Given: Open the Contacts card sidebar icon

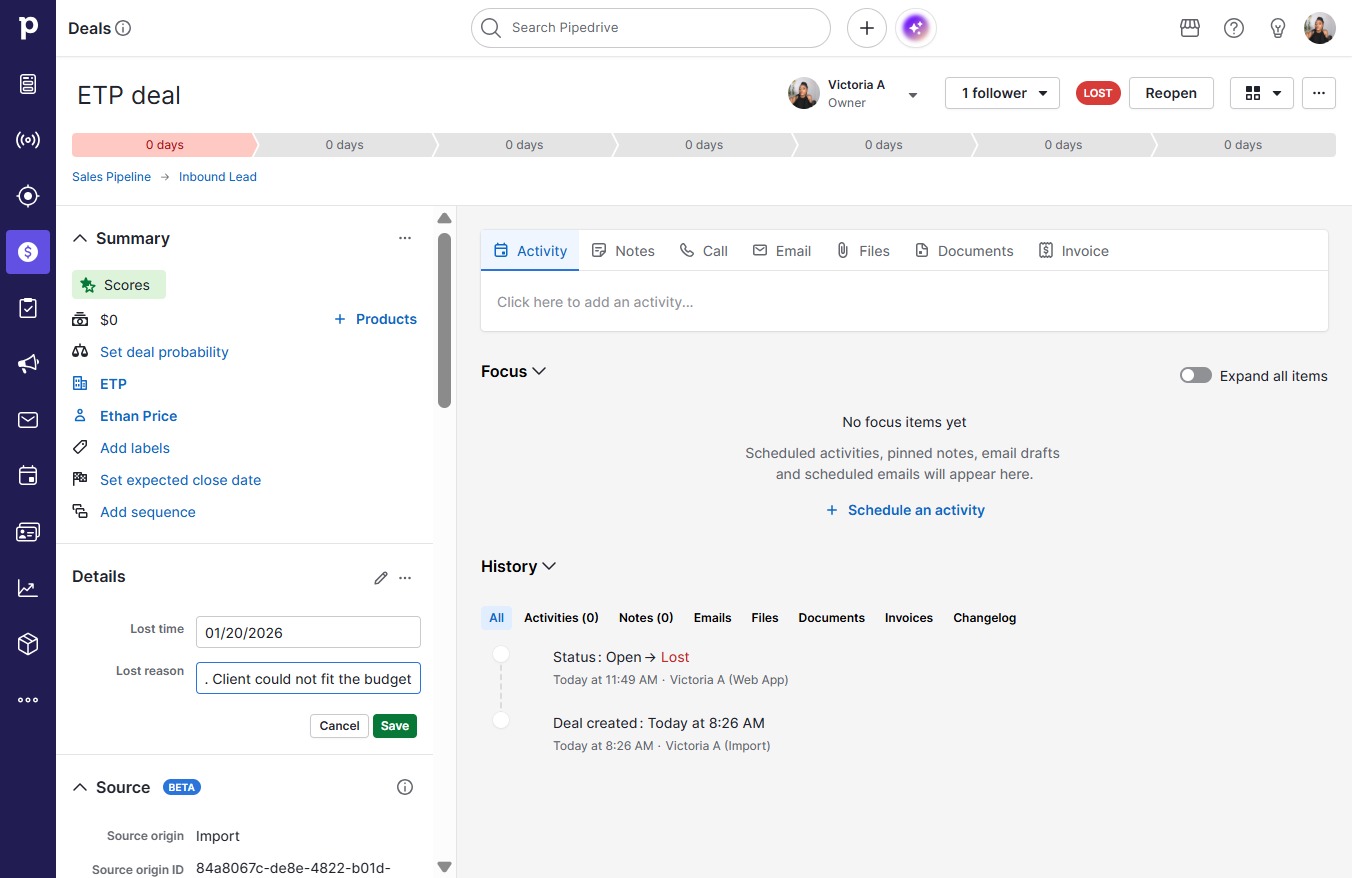Looking at the screenshot, I should tap(28, 532).
